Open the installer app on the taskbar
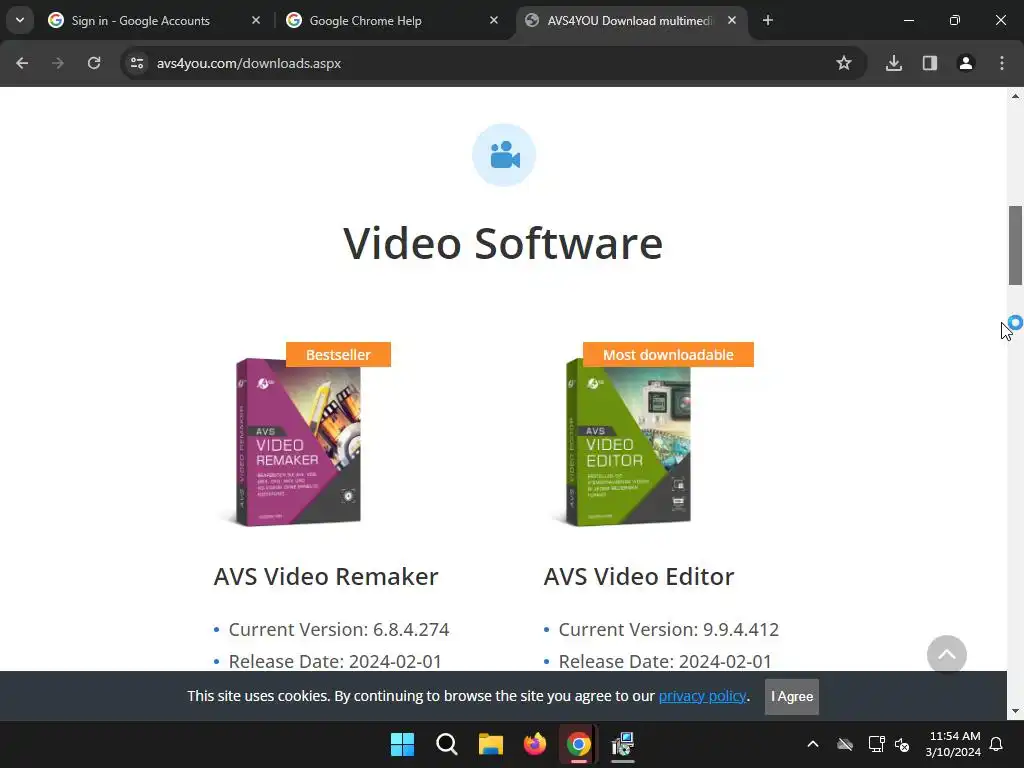Screen dimensions: 1024x768 pos(623,744)
